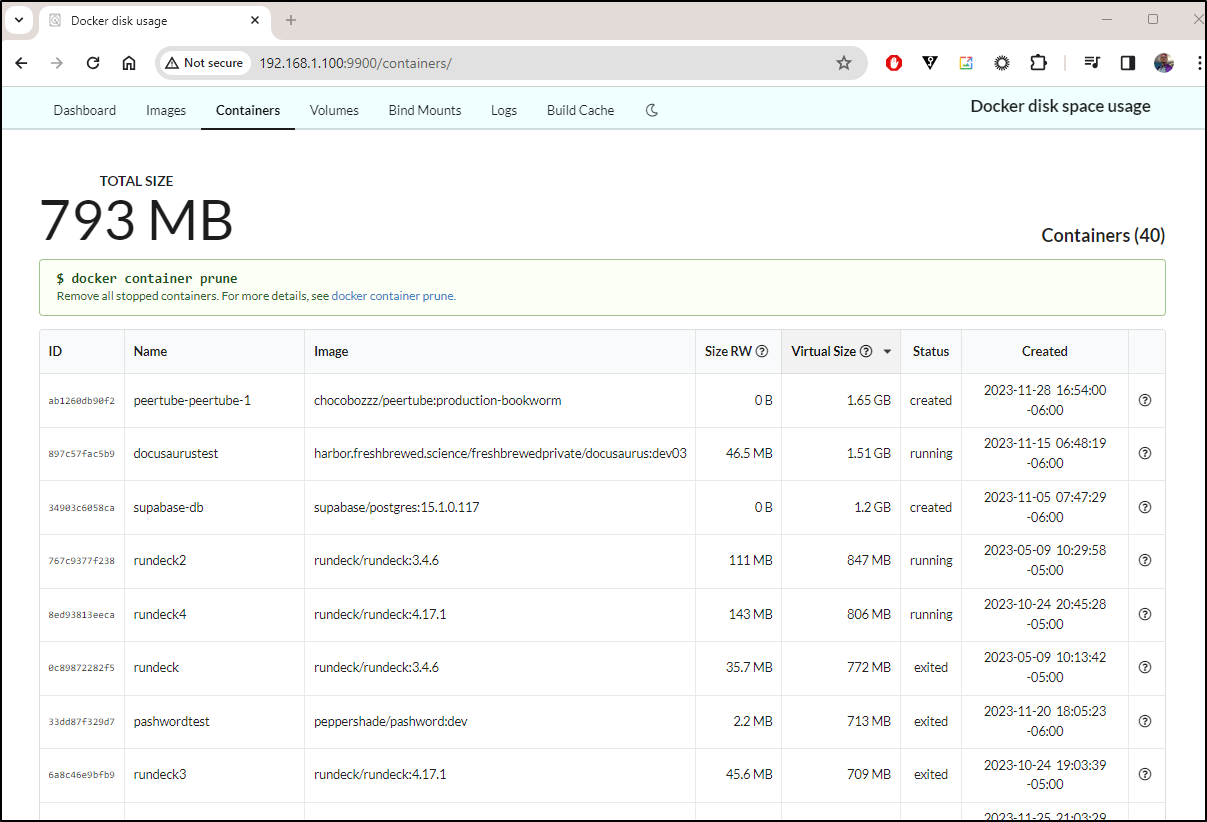The height and width of the screenshot is (822, 1207).
Task: Click the browser forward arrow
Action: 57,63
